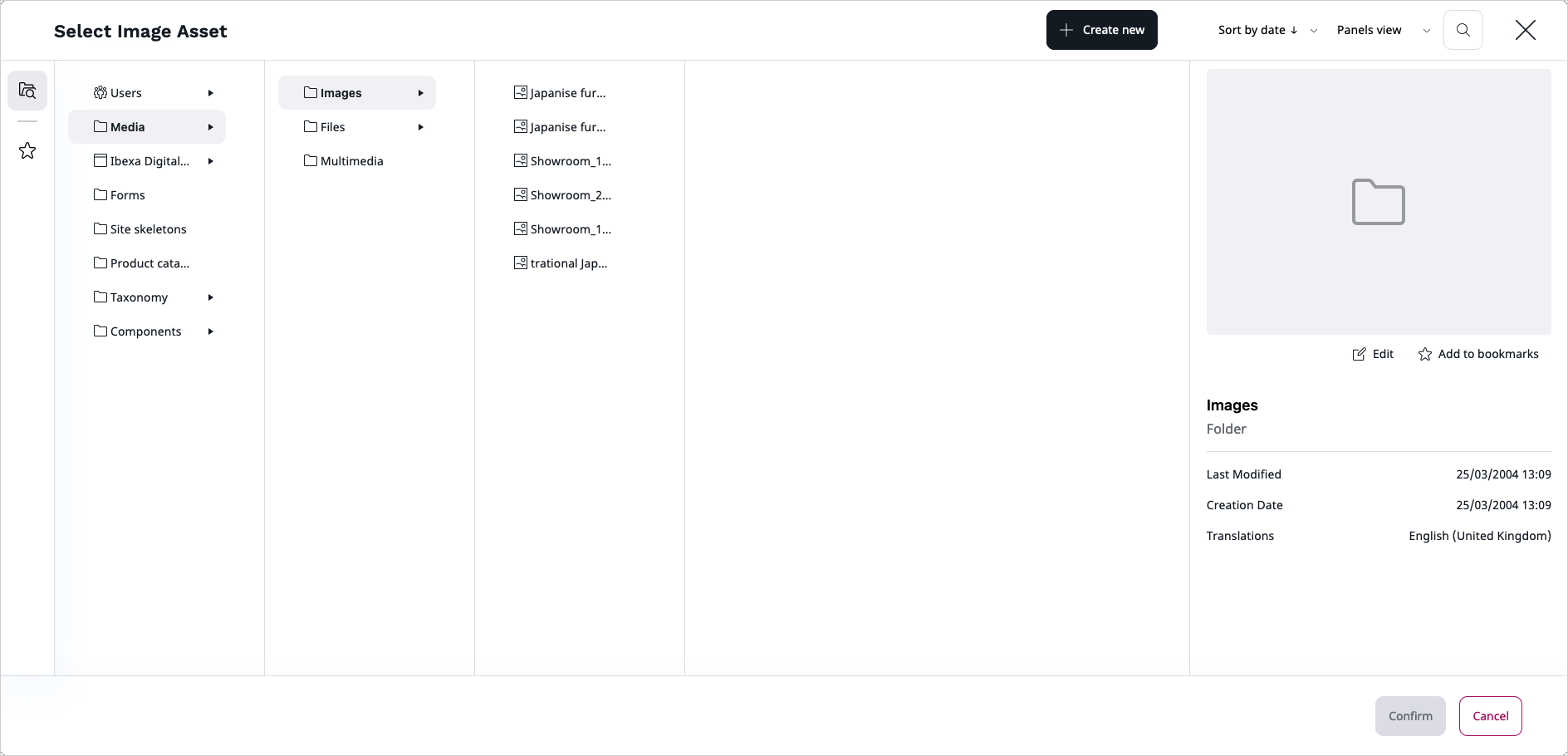
Task: Open the Sort by date dropdown
Action: pos(1267,30)
